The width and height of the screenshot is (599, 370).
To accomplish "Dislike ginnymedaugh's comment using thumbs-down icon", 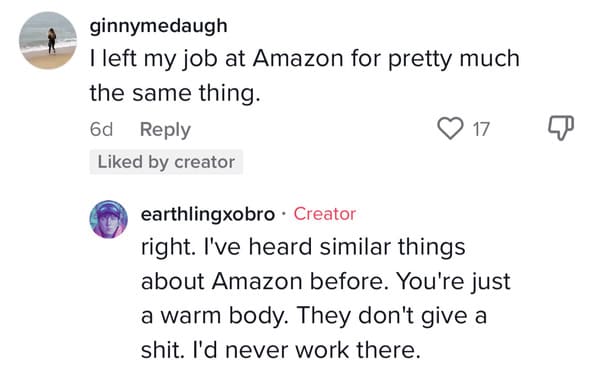I will point(561,128).
